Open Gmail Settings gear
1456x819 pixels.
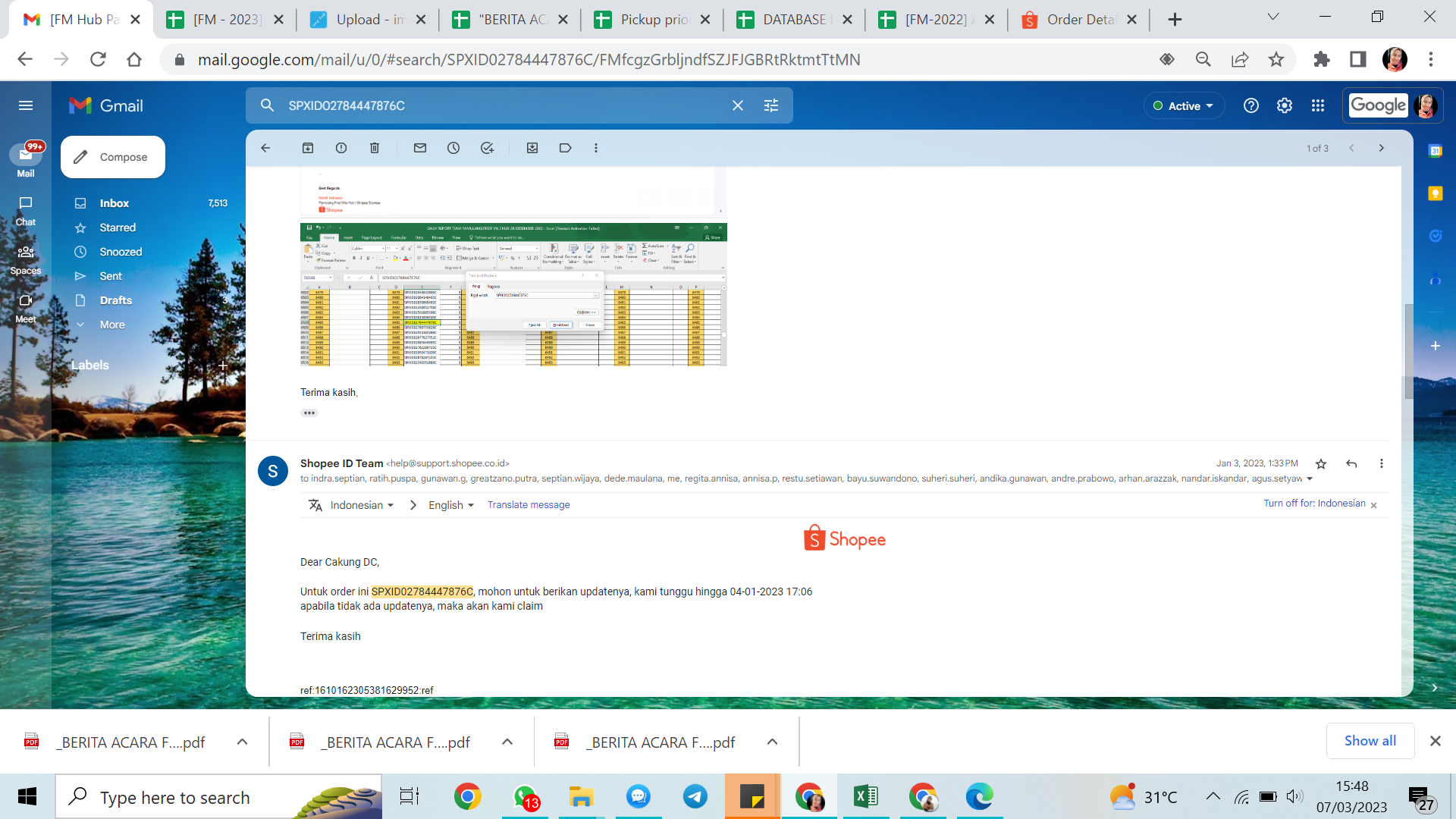coord(1285,105)
